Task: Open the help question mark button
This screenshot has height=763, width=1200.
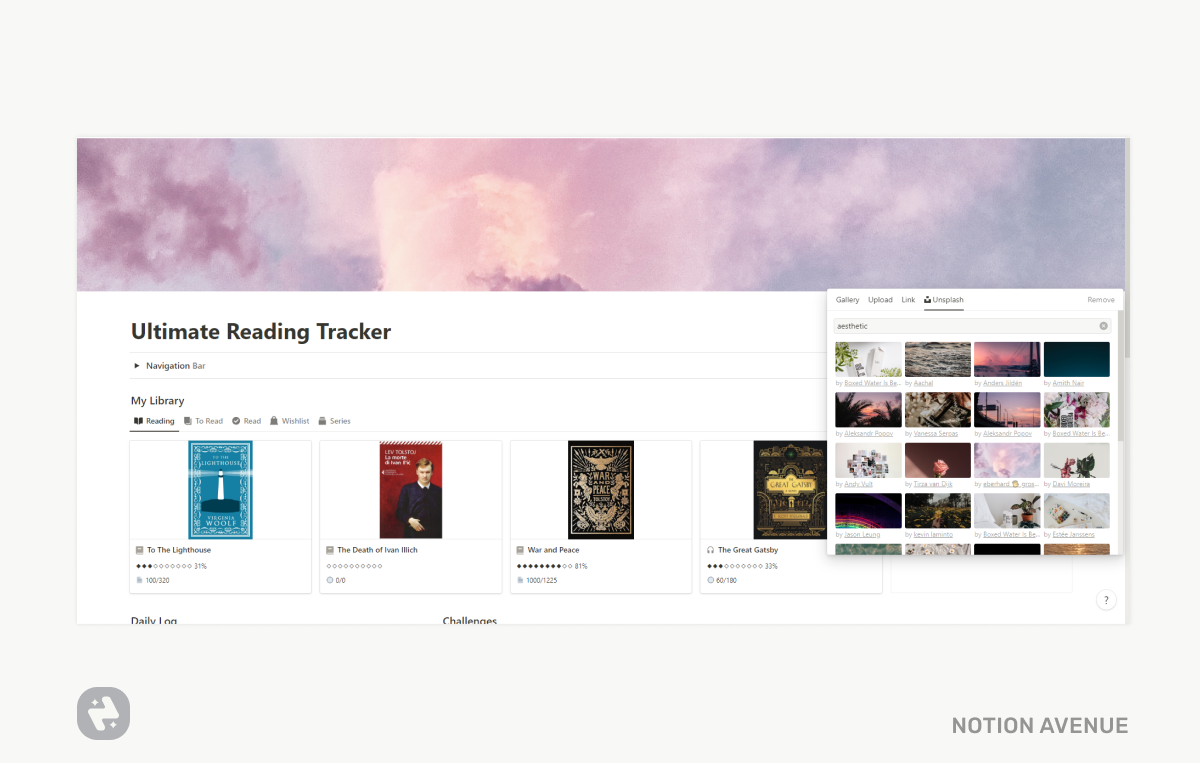Action: (1106, 600)
